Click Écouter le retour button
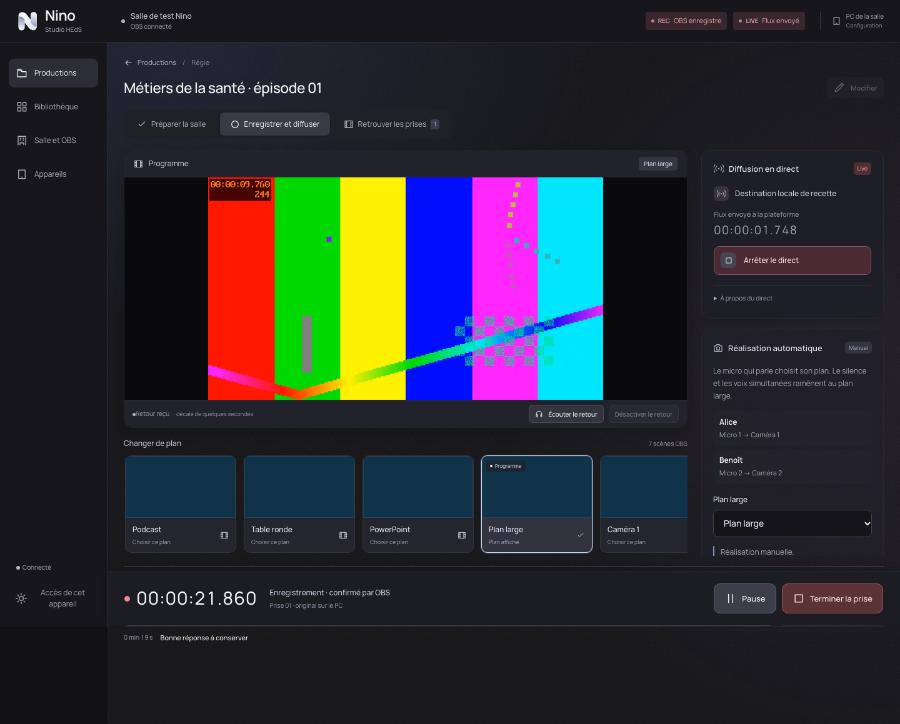This screenshot has width=900, height=724. (567, 415)
